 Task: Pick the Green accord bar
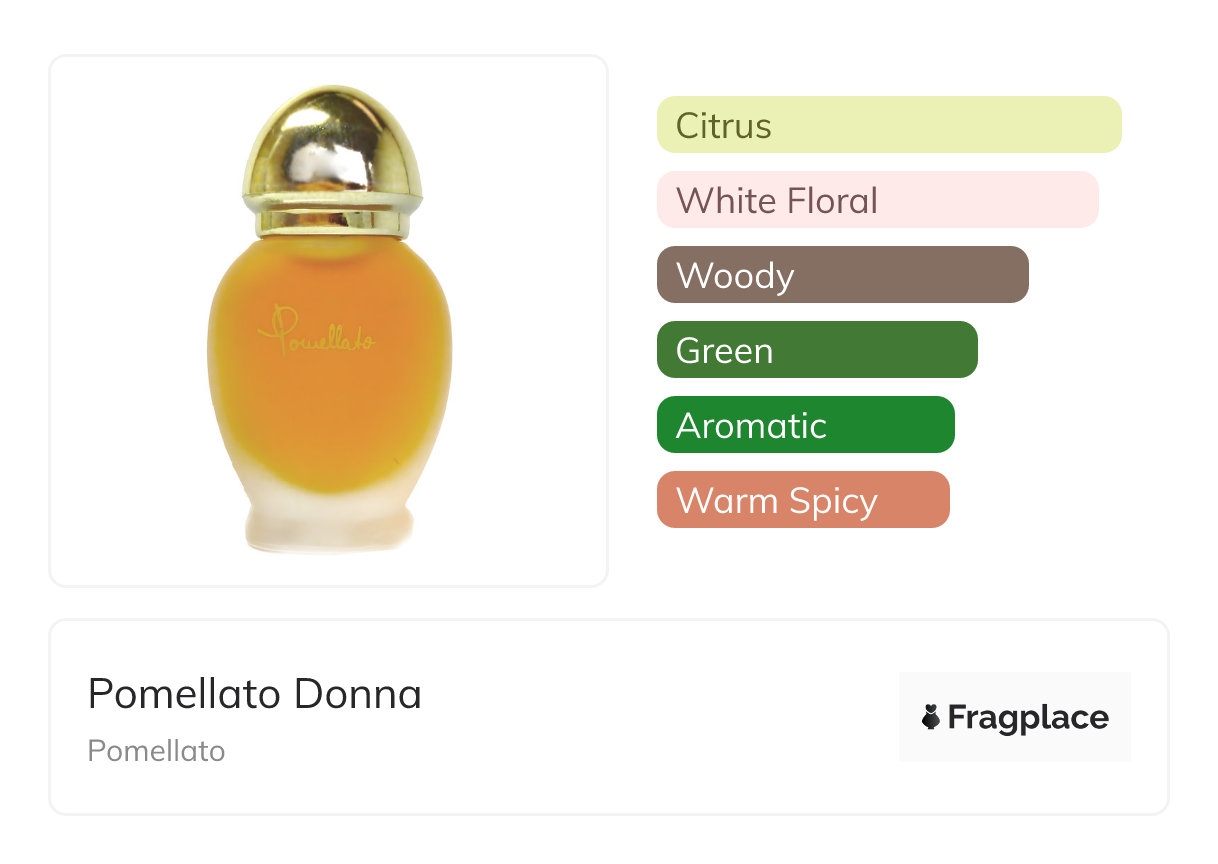816,350
